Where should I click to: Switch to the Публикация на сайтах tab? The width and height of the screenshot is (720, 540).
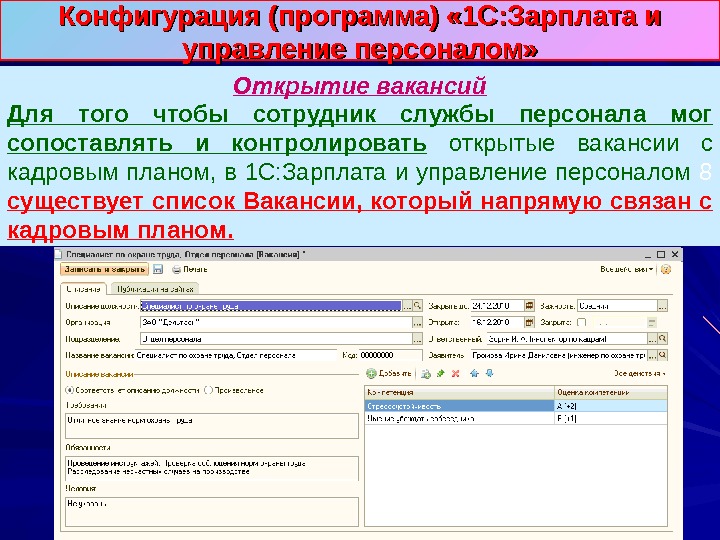point(155,289)
